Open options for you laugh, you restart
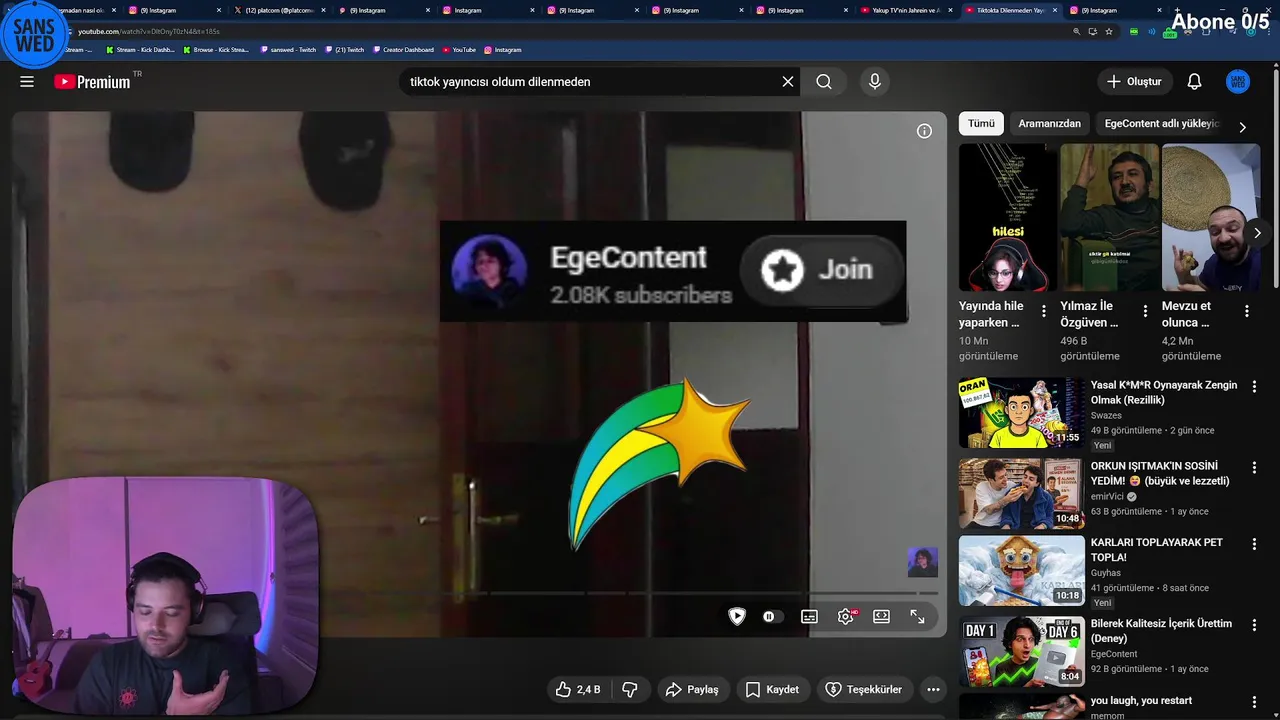The height and width of the screenshot is (720, 1280). tap(1254, 702)
